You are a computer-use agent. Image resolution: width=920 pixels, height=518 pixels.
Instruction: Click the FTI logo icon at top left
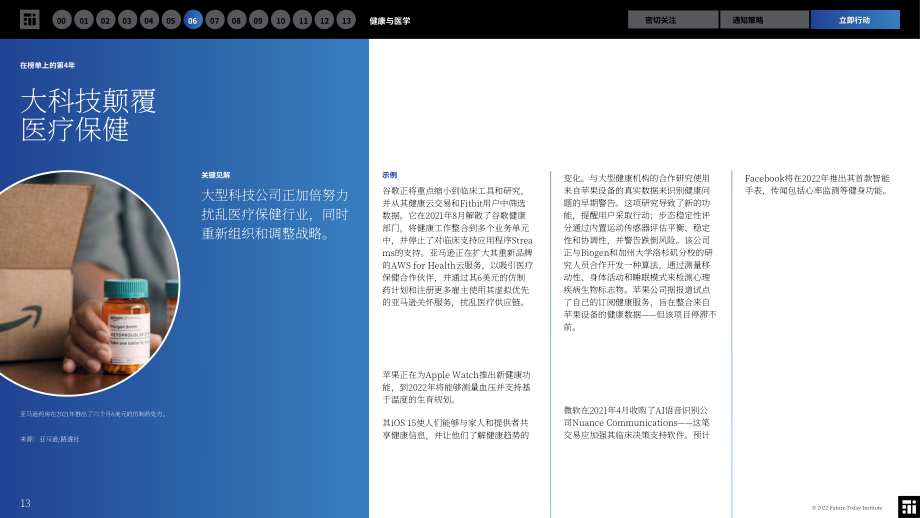[x=29, y=19]
